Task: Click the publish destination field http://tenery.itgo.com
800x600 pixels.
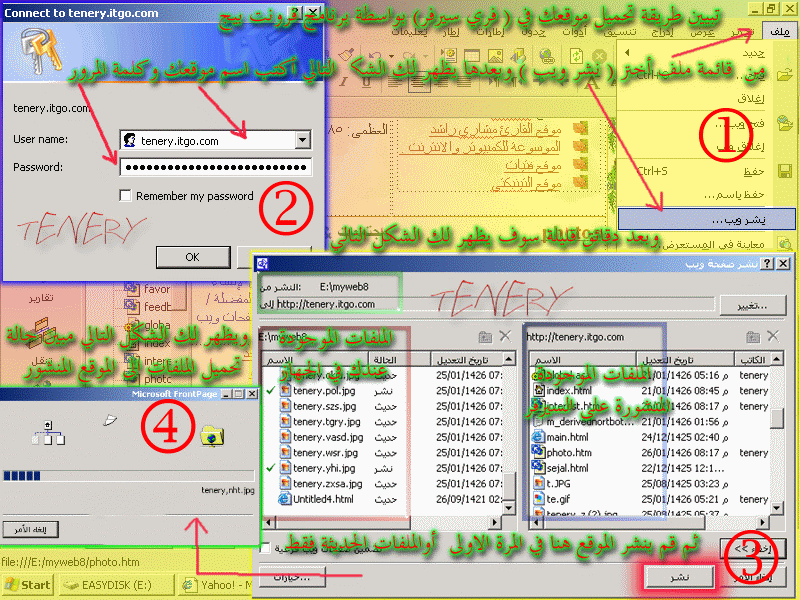Action: click(494, 304)
